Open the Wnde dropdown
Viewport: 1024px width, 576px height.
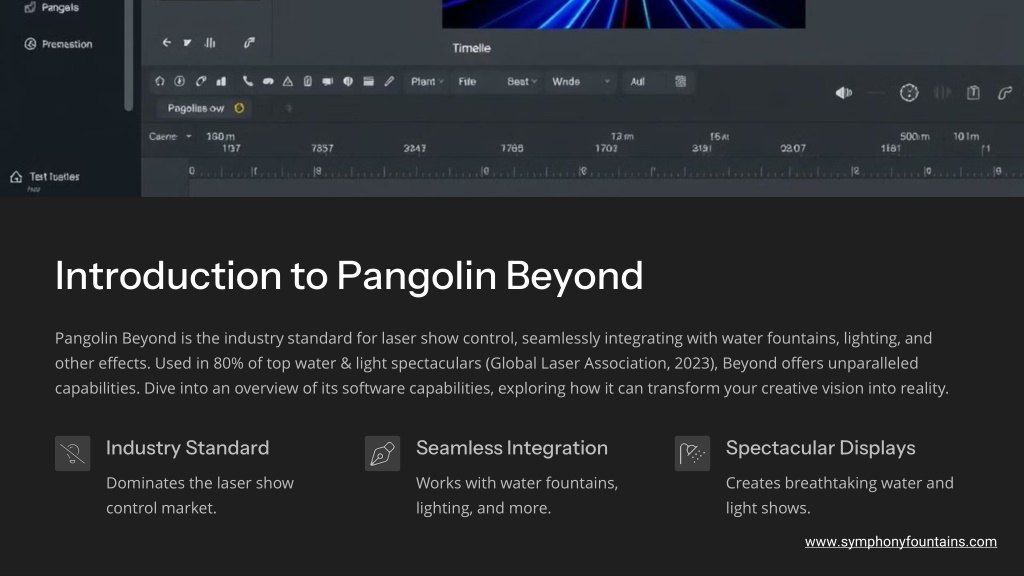[581, 82]
